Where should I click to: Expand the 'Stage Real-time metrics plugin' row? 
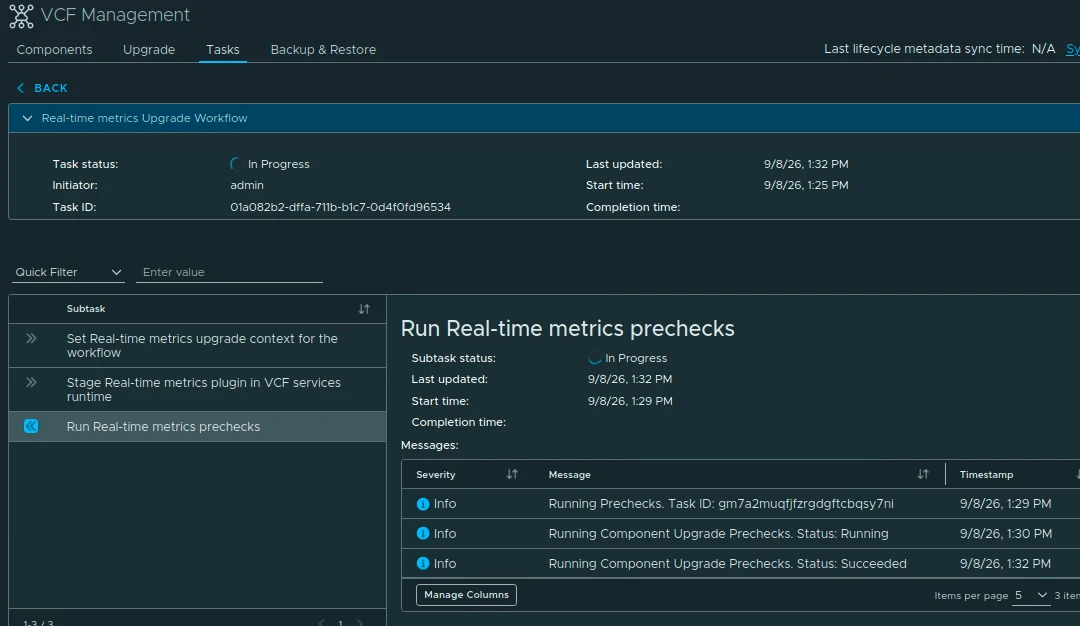click(31, 382)
